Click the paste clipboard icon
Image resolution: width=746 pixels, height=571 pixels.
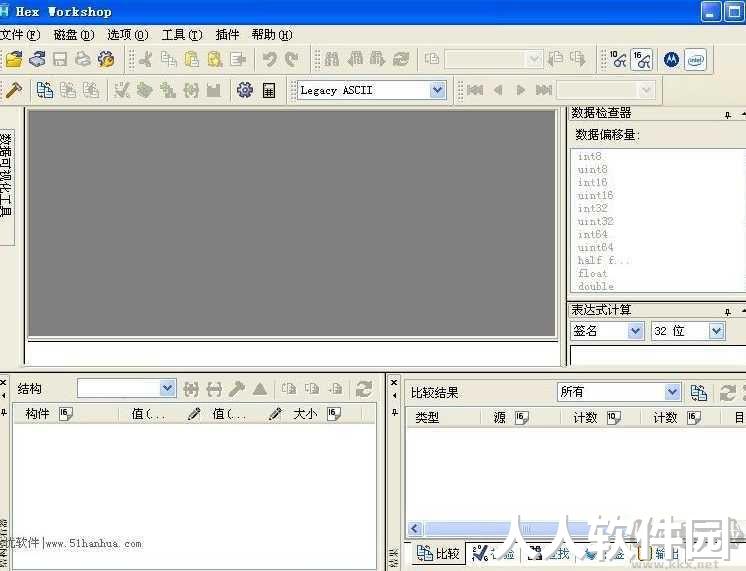(x=192, y=59)
